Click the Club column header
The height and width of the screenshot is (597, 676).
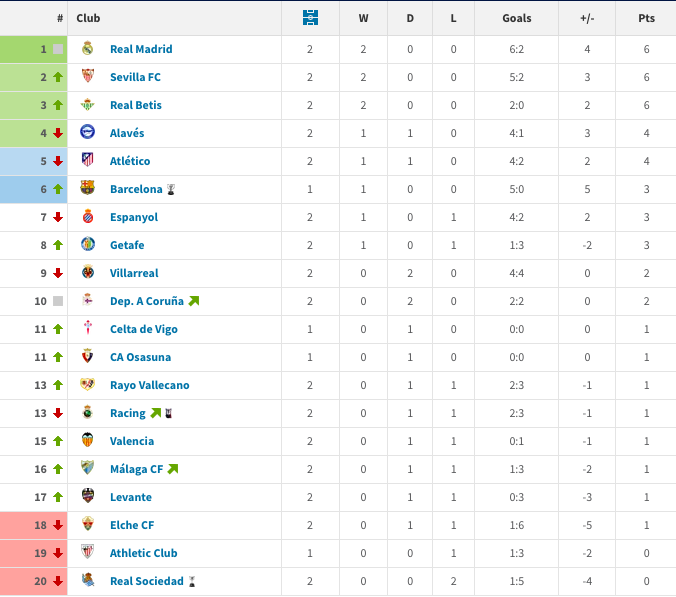[x=88, y=18]
